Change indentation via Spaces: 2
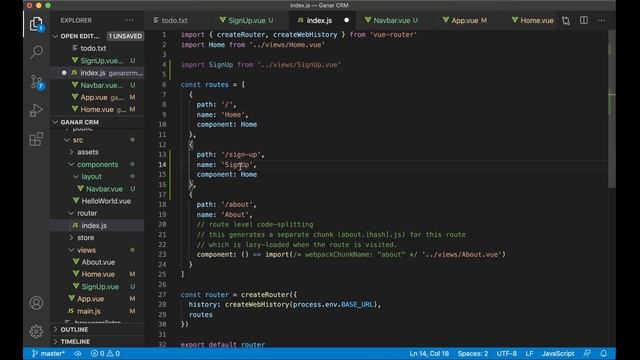 (x=473, y=353)
